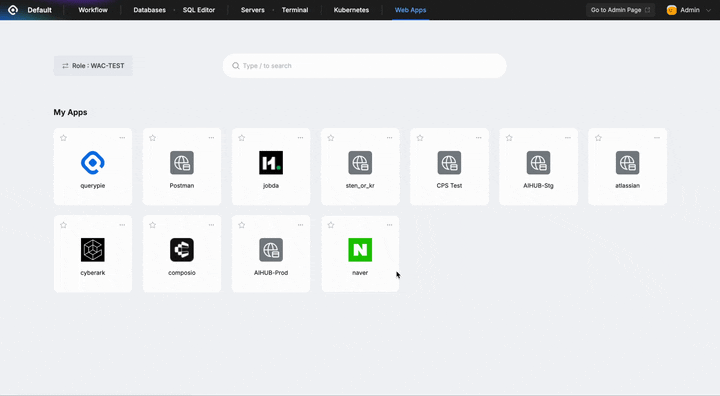Star the atlassian app
Screen dimensions: 720x396
(x=598, y=138)
